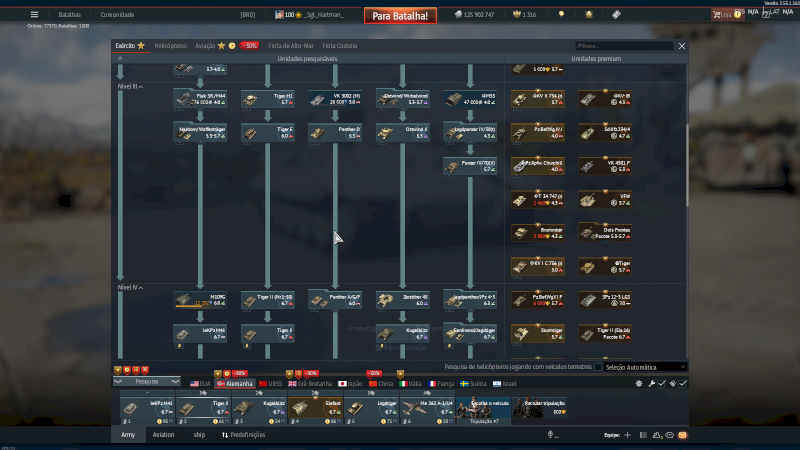Expand the Panther A/G/F vehicle group
Viewport: 800px width, 450px height.
335,300
